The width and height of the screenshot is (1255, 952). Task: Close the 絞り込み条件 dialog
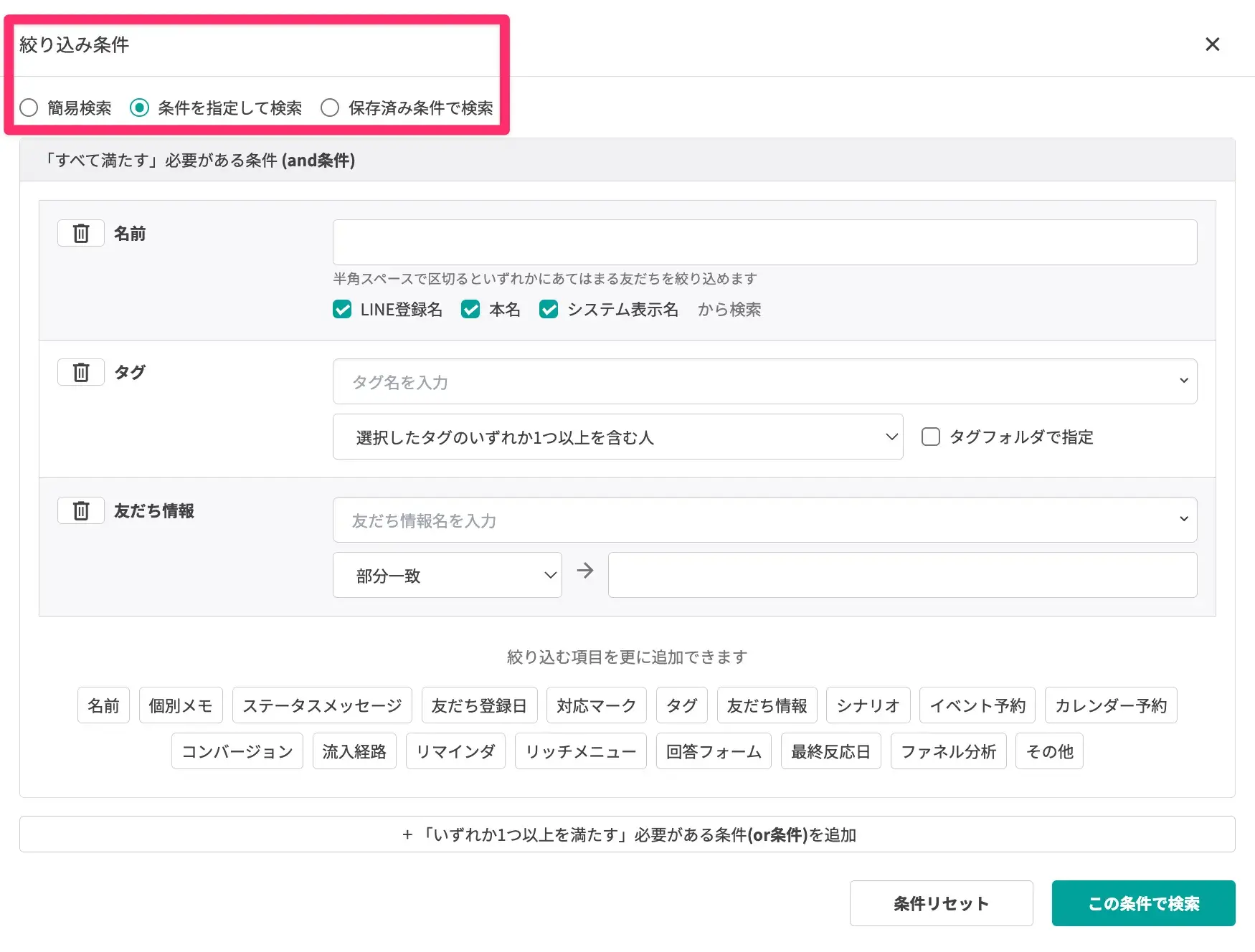(x=1212, y=44)
